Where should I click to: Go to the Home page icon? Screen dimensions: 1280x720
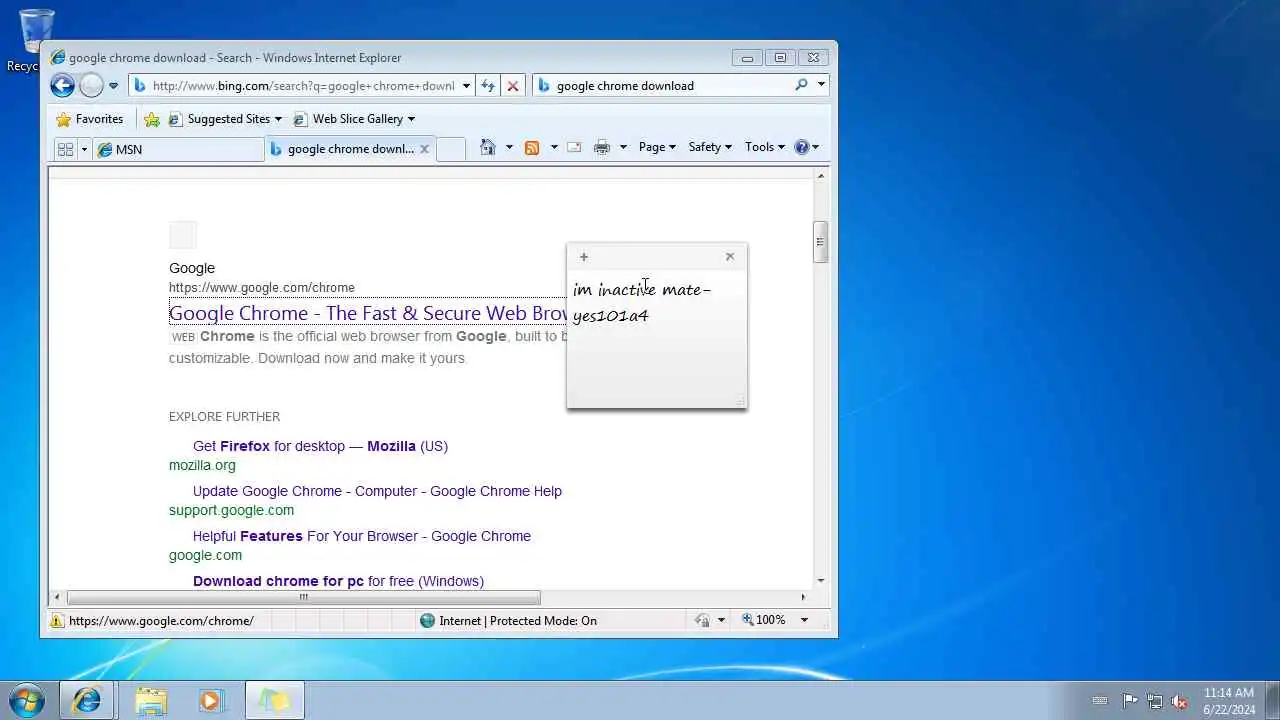[x=487, y=147]
